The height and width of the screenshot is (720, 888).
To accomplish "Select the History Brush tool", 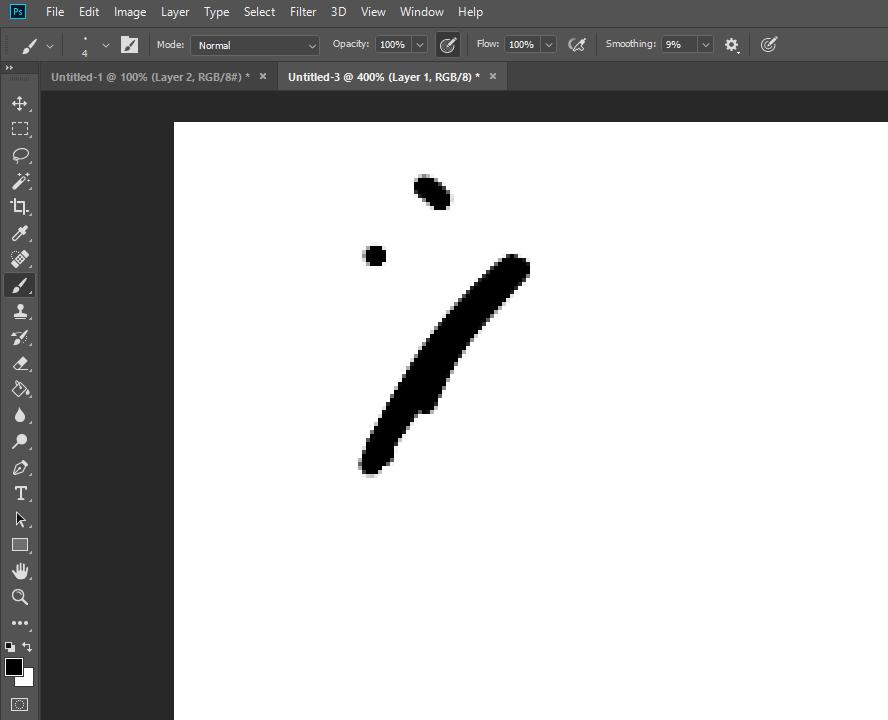I will pos(20,338).
